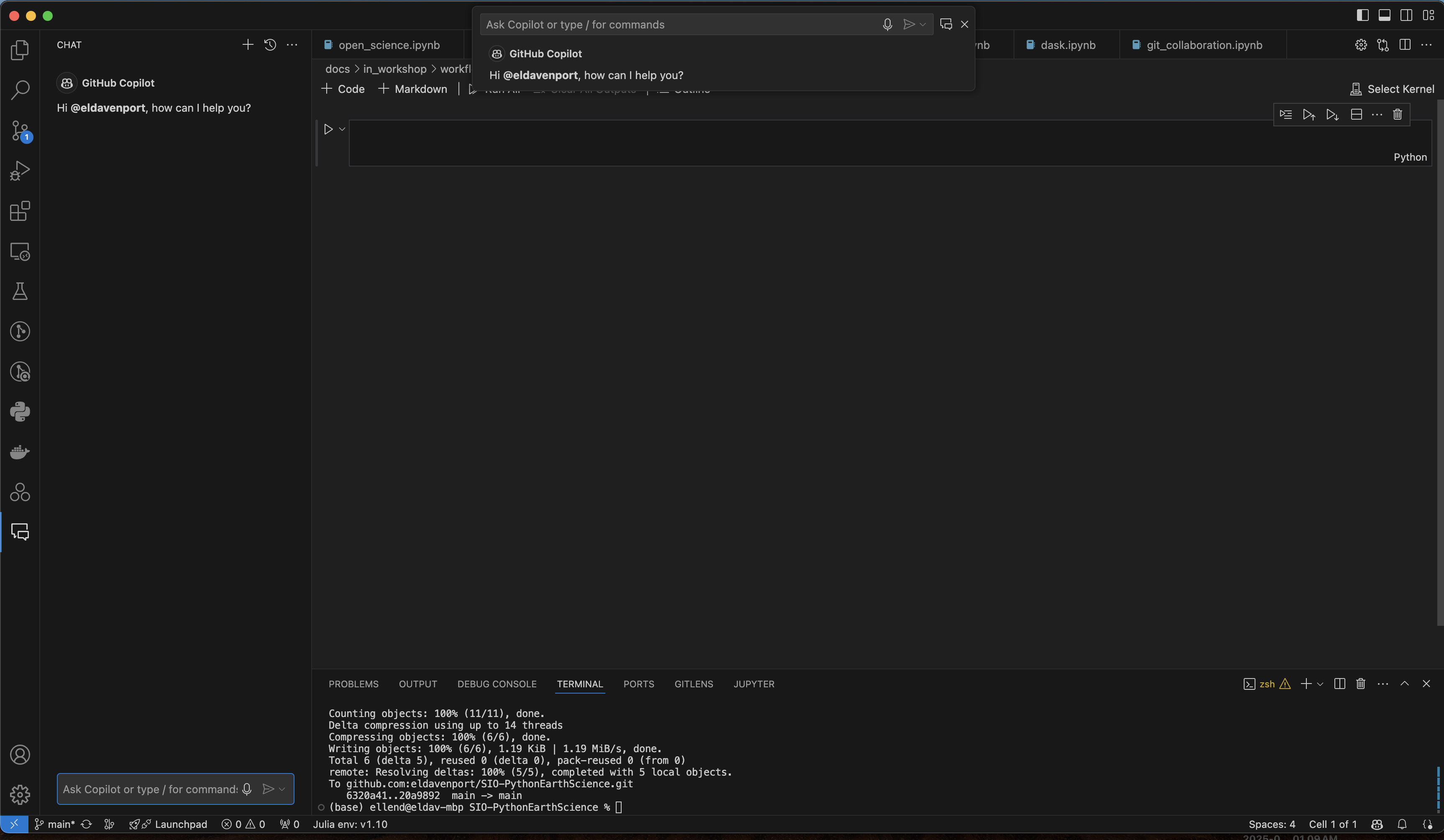1444x840 pixels.
Task: Open the Extensions view
Action: pos(20,211)
